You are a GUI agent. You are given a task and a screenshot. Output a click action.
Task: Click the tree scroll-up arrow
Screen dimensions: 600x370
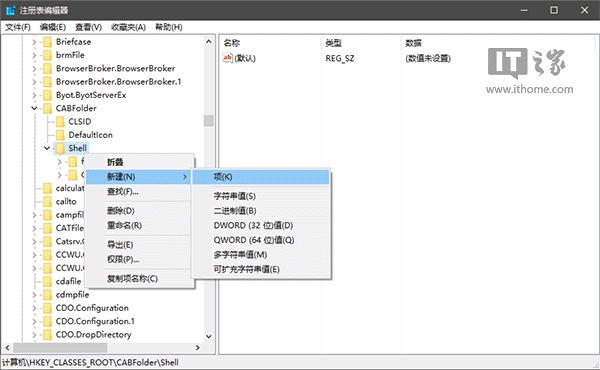click(x=209, y=42)
